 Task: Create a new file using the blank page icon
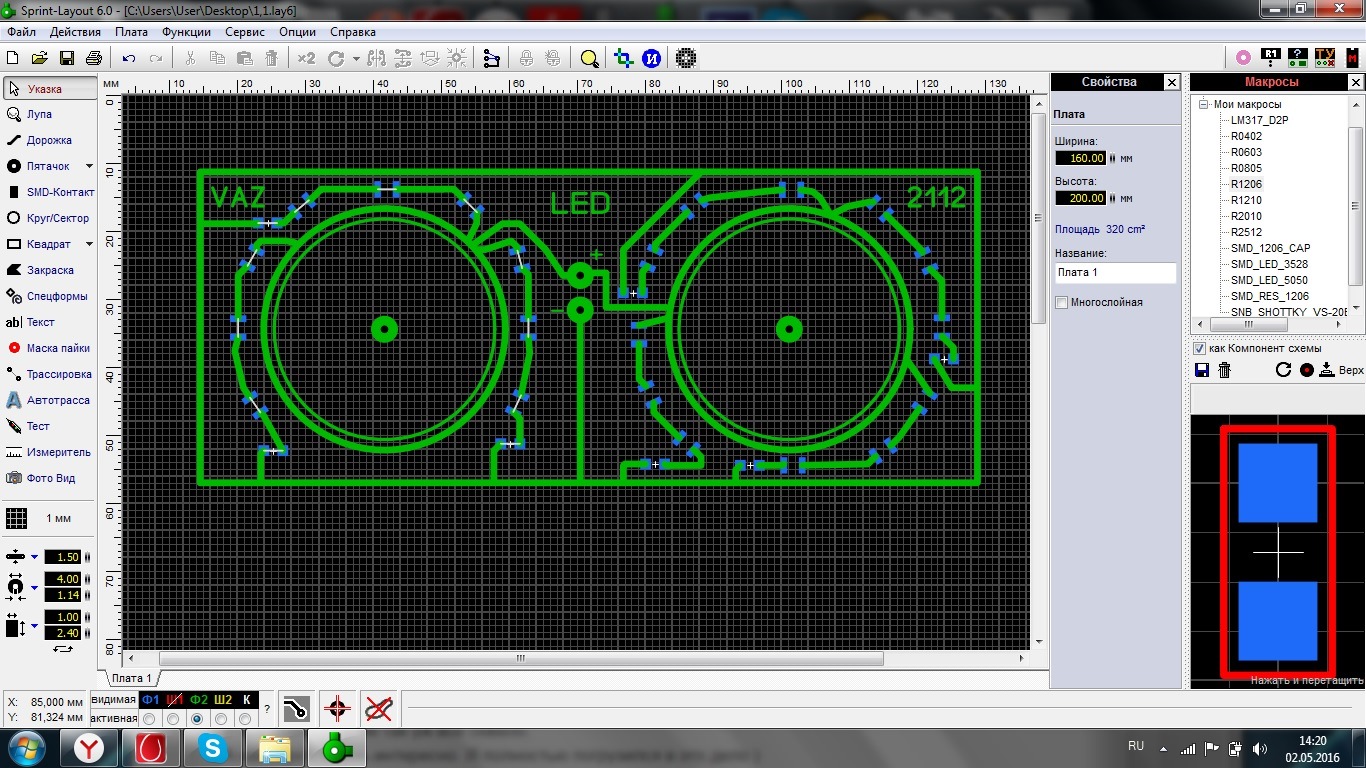[14, 58]
